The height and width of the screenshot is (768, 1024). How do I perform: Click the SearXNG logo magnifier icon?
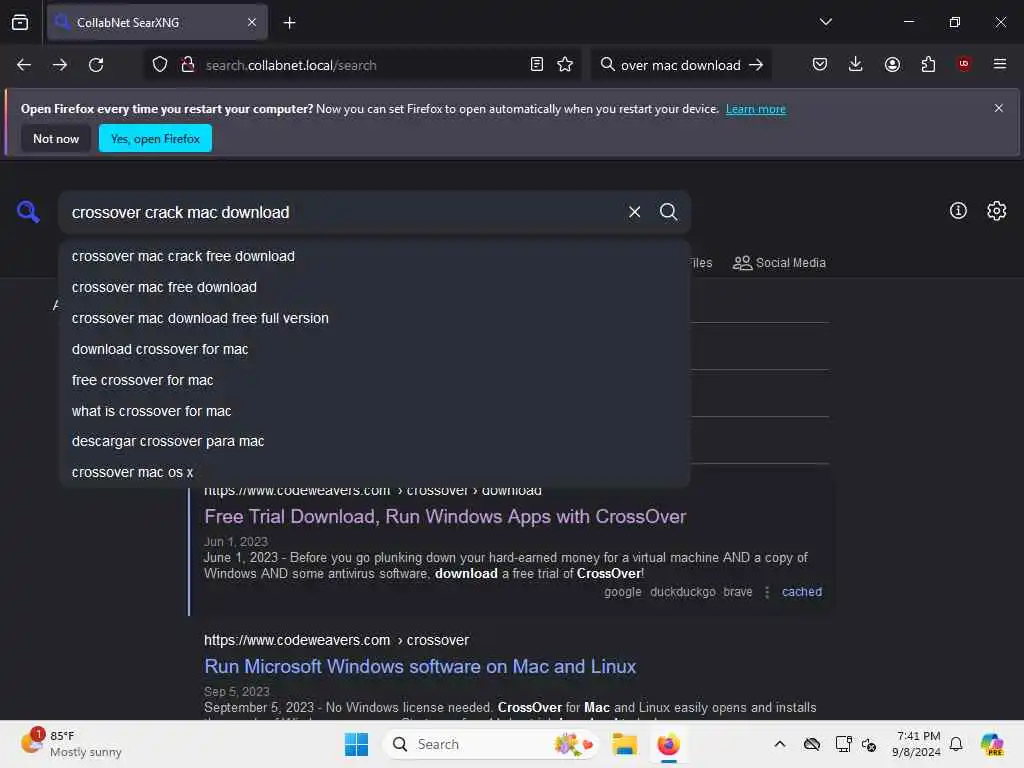[28, 212]
